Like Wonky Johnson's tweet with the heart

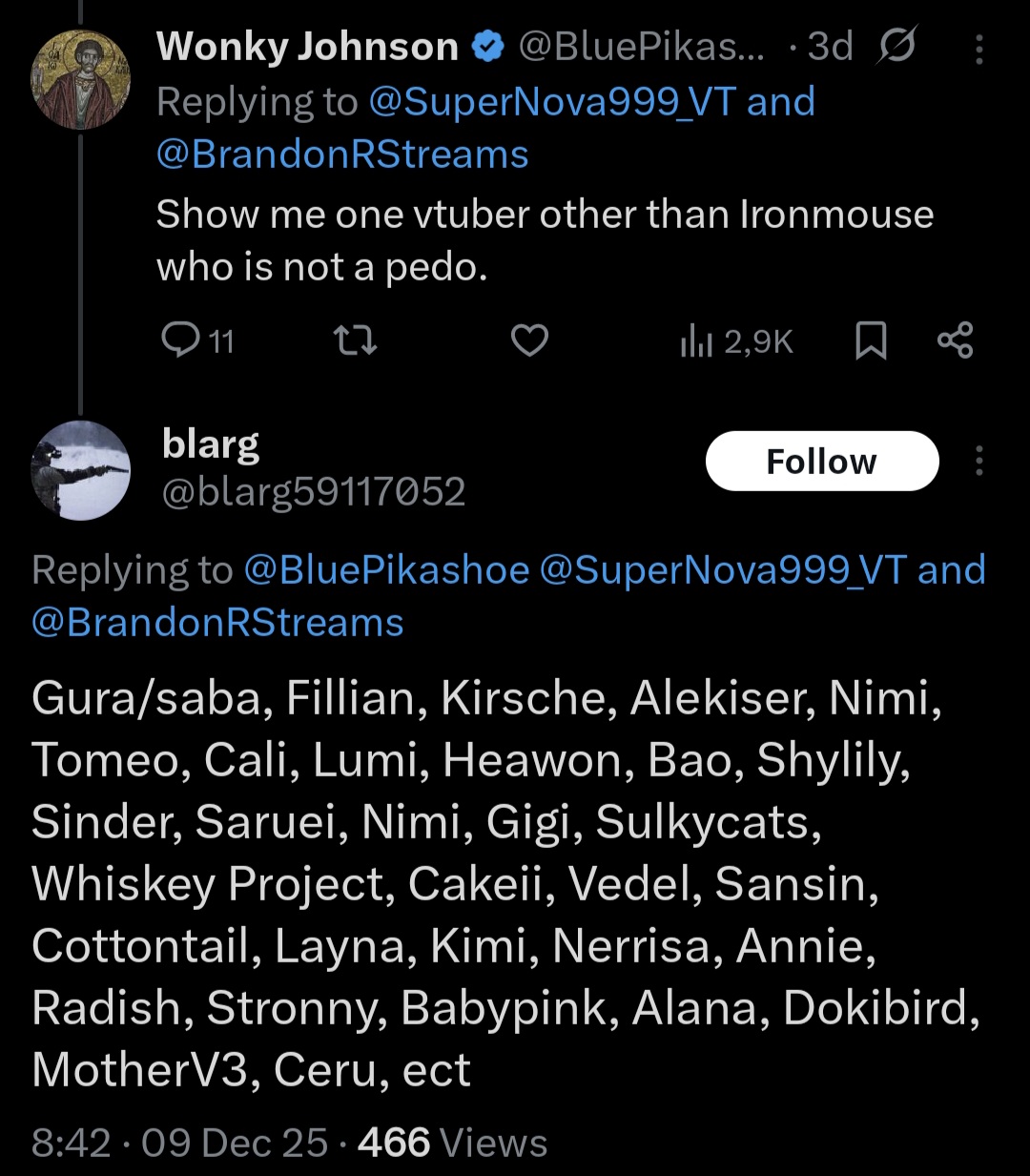pyautogui.click(x=529, y=340)
